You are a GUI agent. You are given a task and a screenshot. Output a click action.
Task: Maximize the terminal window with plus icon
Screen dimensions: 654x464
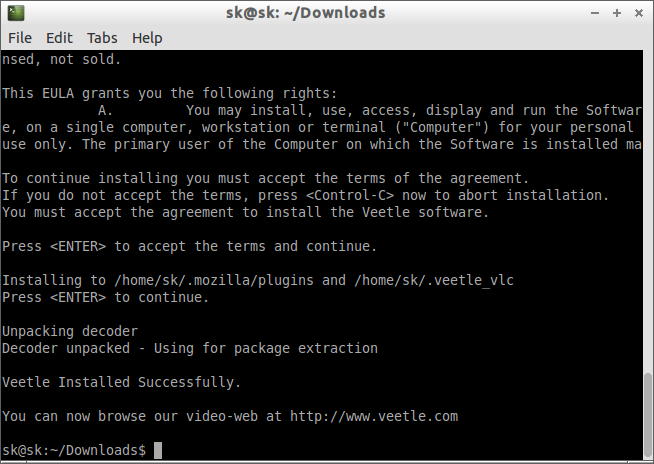pos(617,13)
